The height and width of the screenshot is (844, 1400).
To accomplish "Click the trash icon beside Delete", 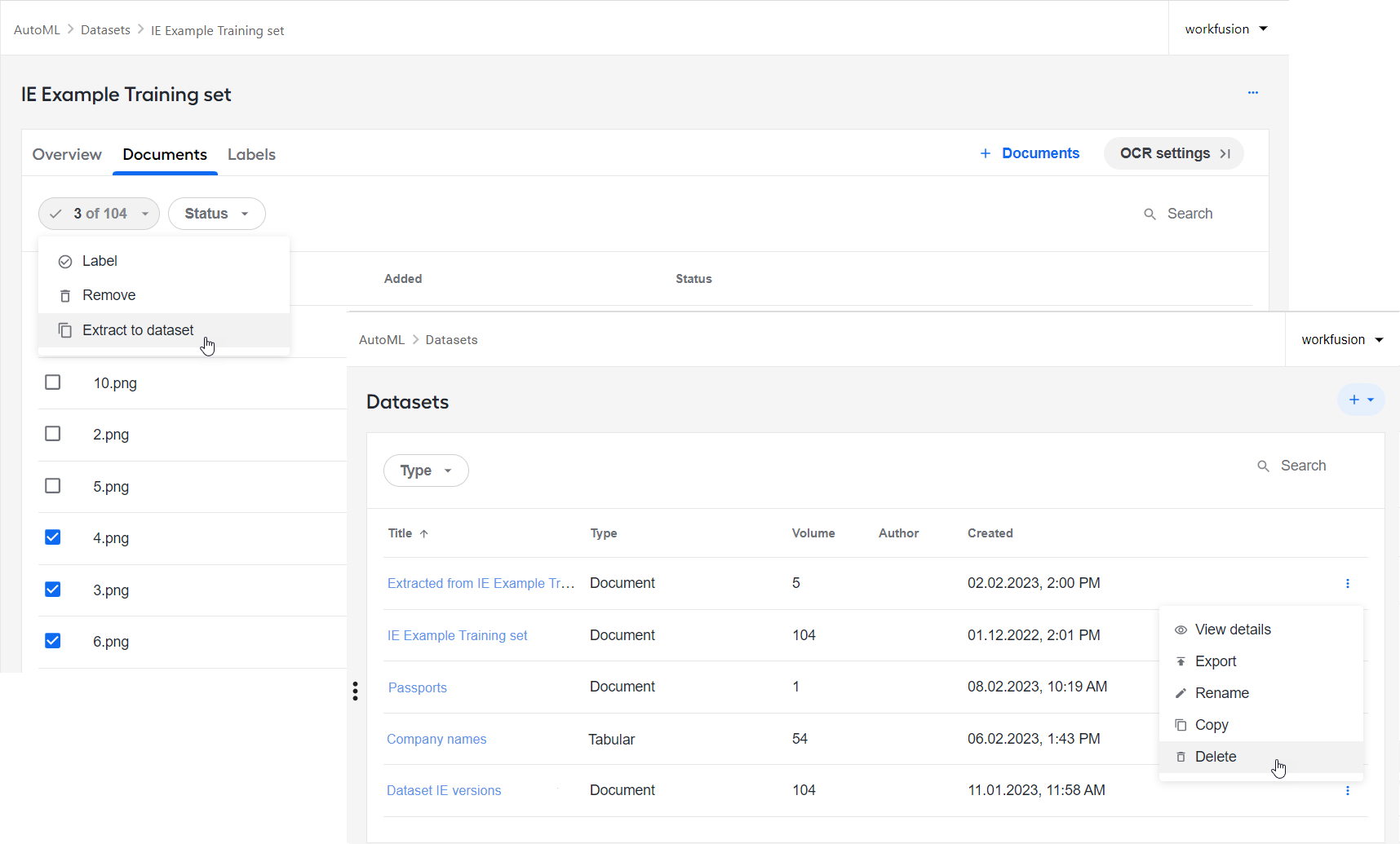I will 1181,757.
